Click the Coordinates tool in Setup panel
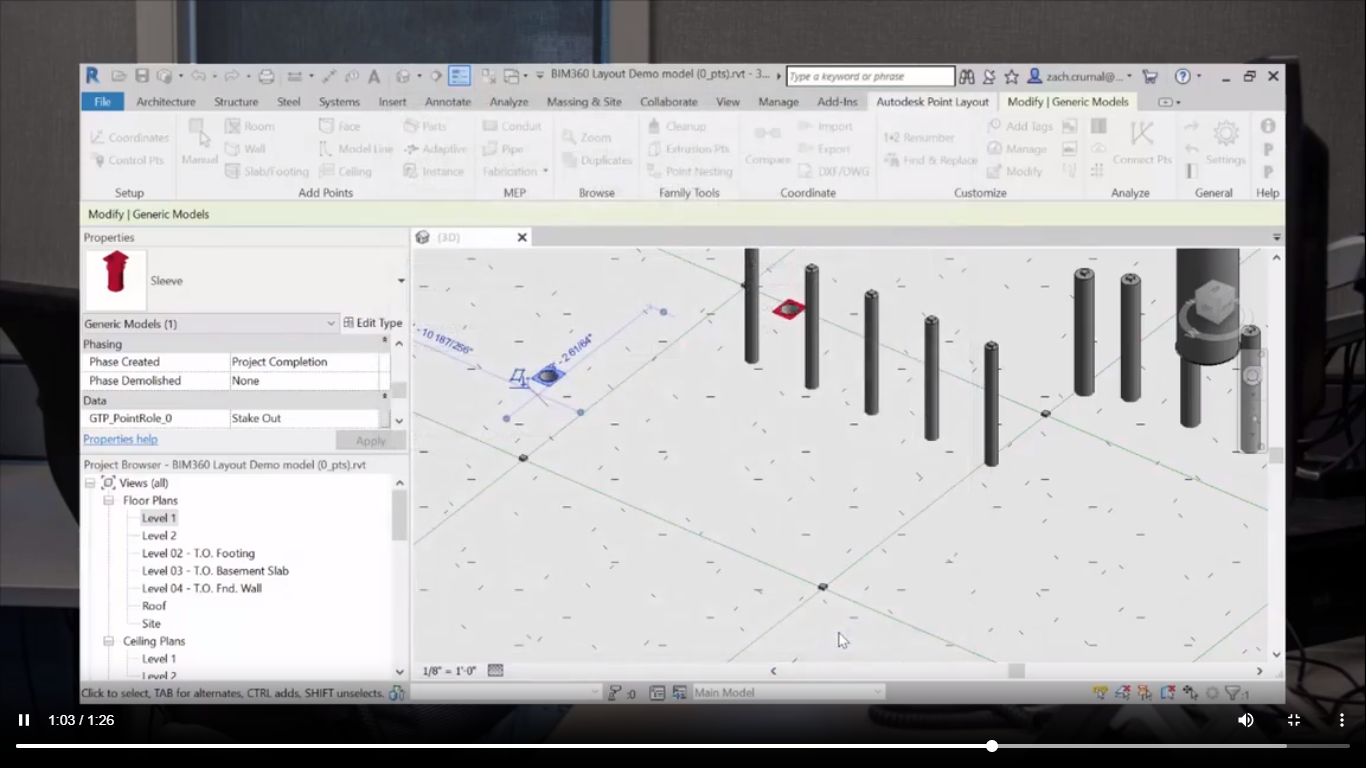Image resolution: width=1366 pixels, height=768 pixels. (129, 137)
